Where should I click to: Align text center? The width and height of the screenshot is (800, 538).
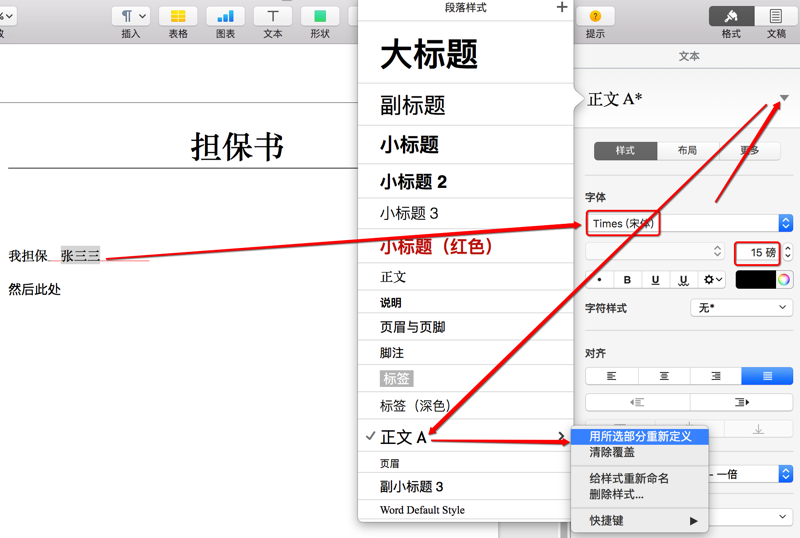point(664,376)
